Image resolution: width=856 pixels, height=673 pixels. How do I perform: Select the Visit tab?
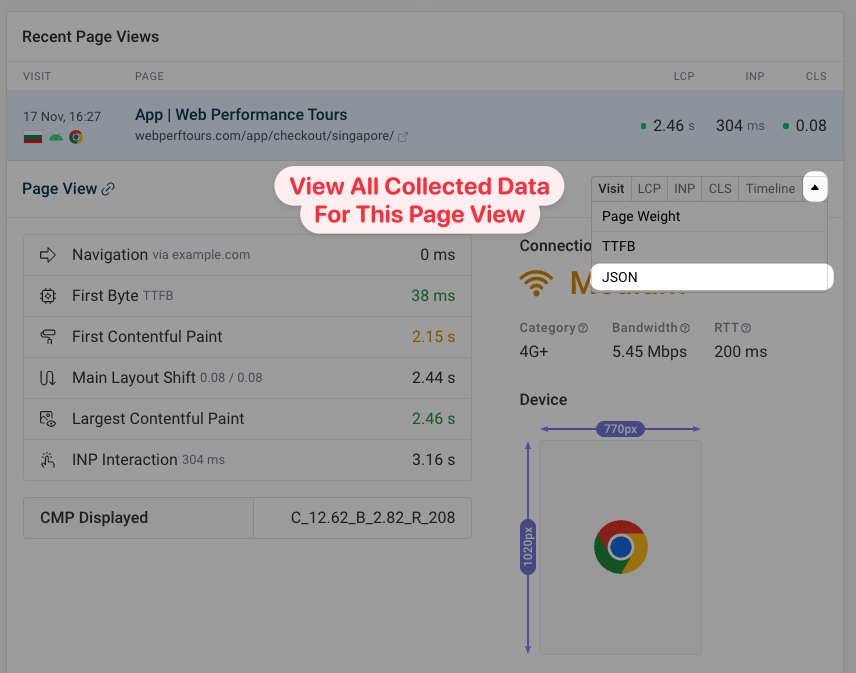[611, 188]
